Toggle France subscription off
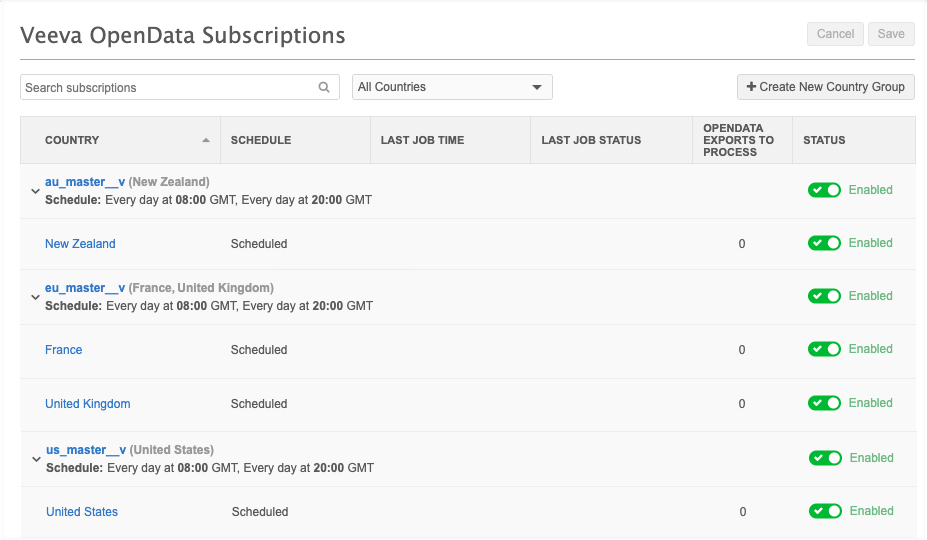Image resolution: width=927 pixels, height=540 pixels. pyautogui.click(x=824, y=349)
